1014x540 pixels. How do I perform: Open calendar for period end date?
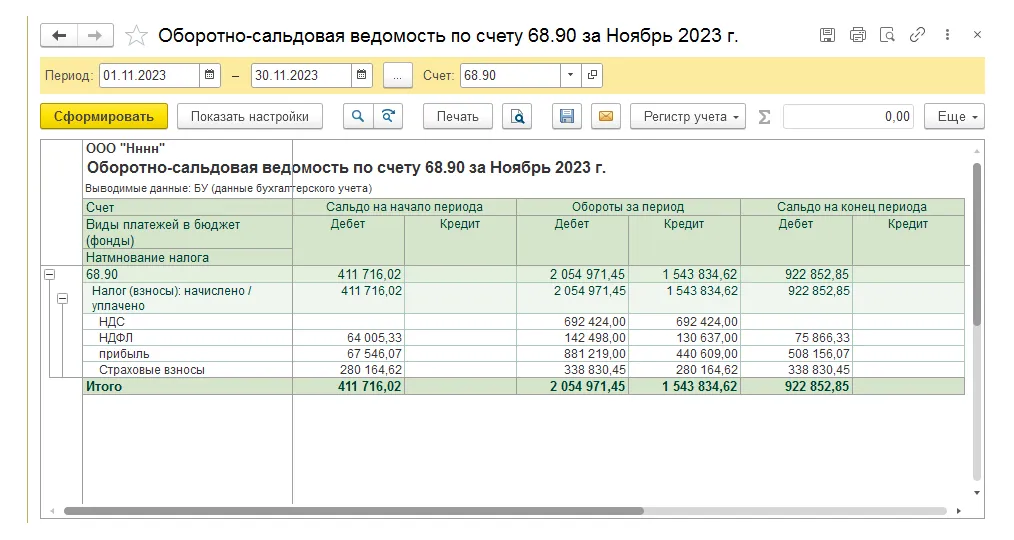click(x=362, y=75)
